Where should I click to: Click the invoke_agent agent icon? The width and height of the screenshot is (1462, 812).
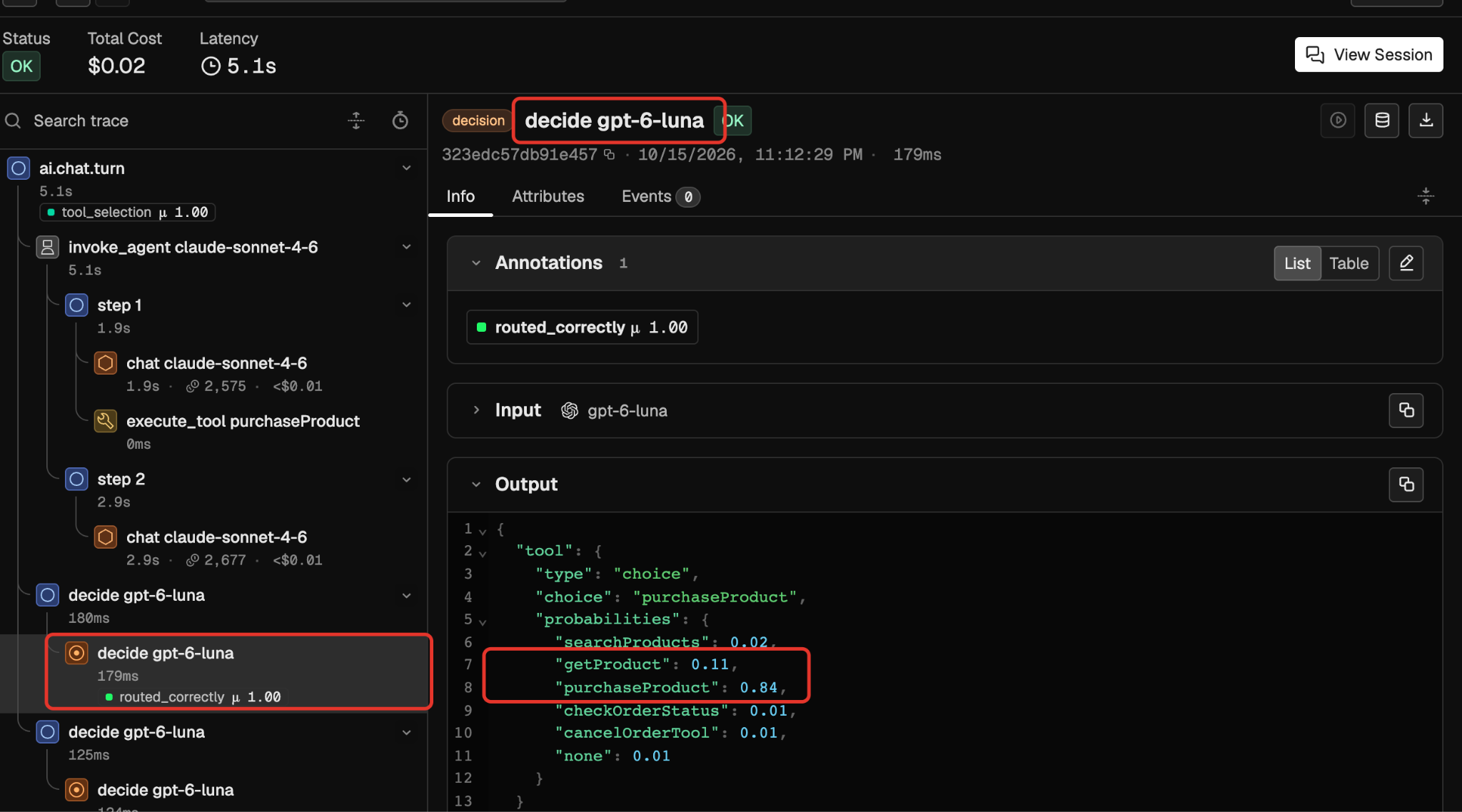(x=48, y=248)
